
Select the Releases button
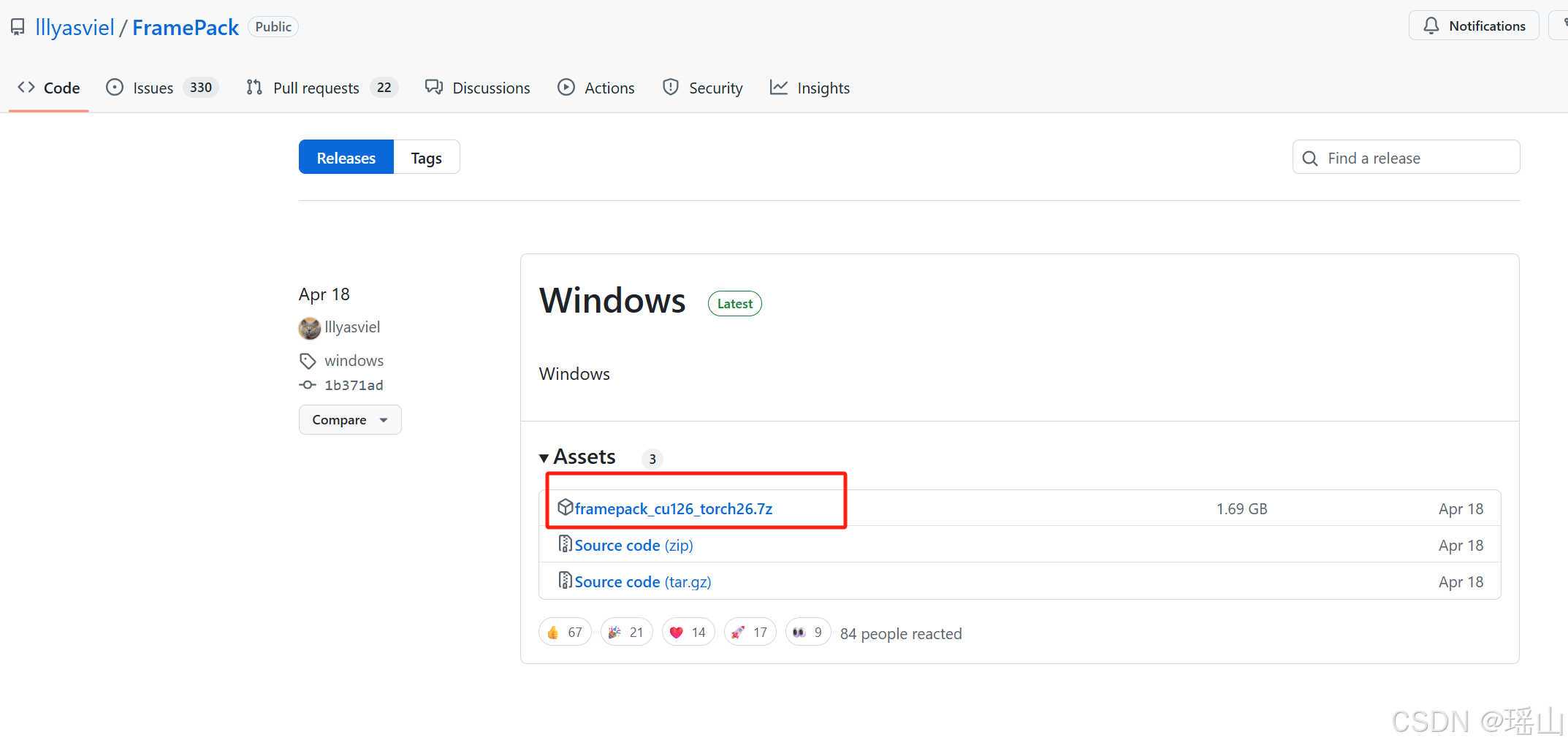tap(346, 157)
